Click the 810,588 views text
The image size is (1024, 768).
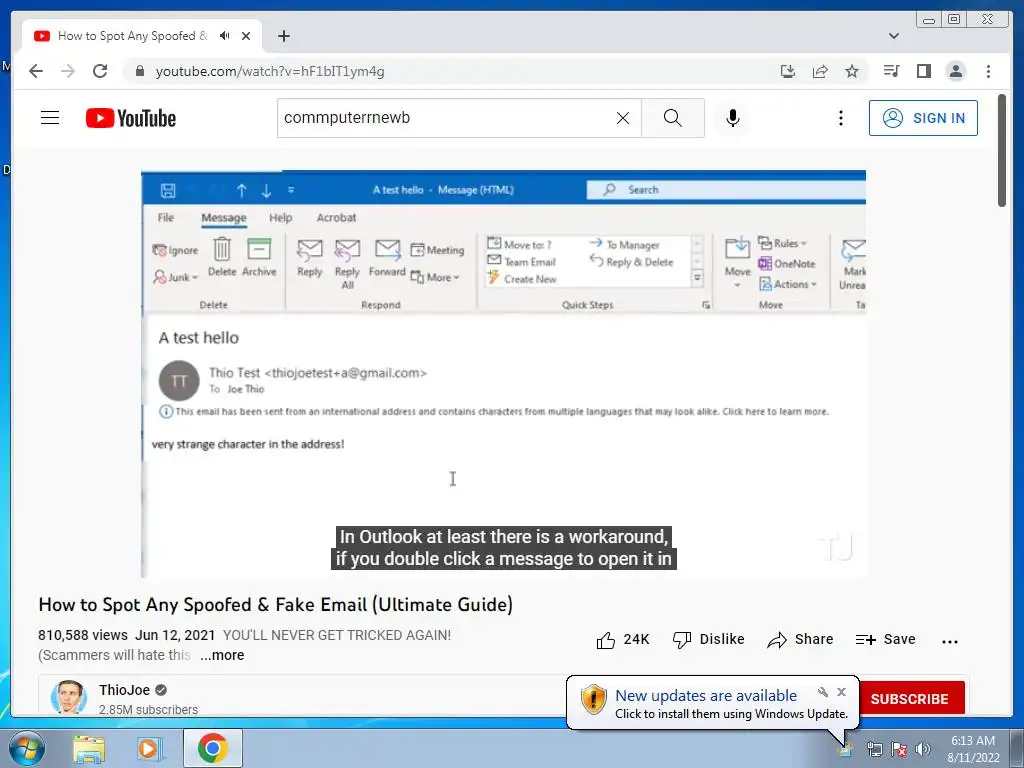[83, 635]
